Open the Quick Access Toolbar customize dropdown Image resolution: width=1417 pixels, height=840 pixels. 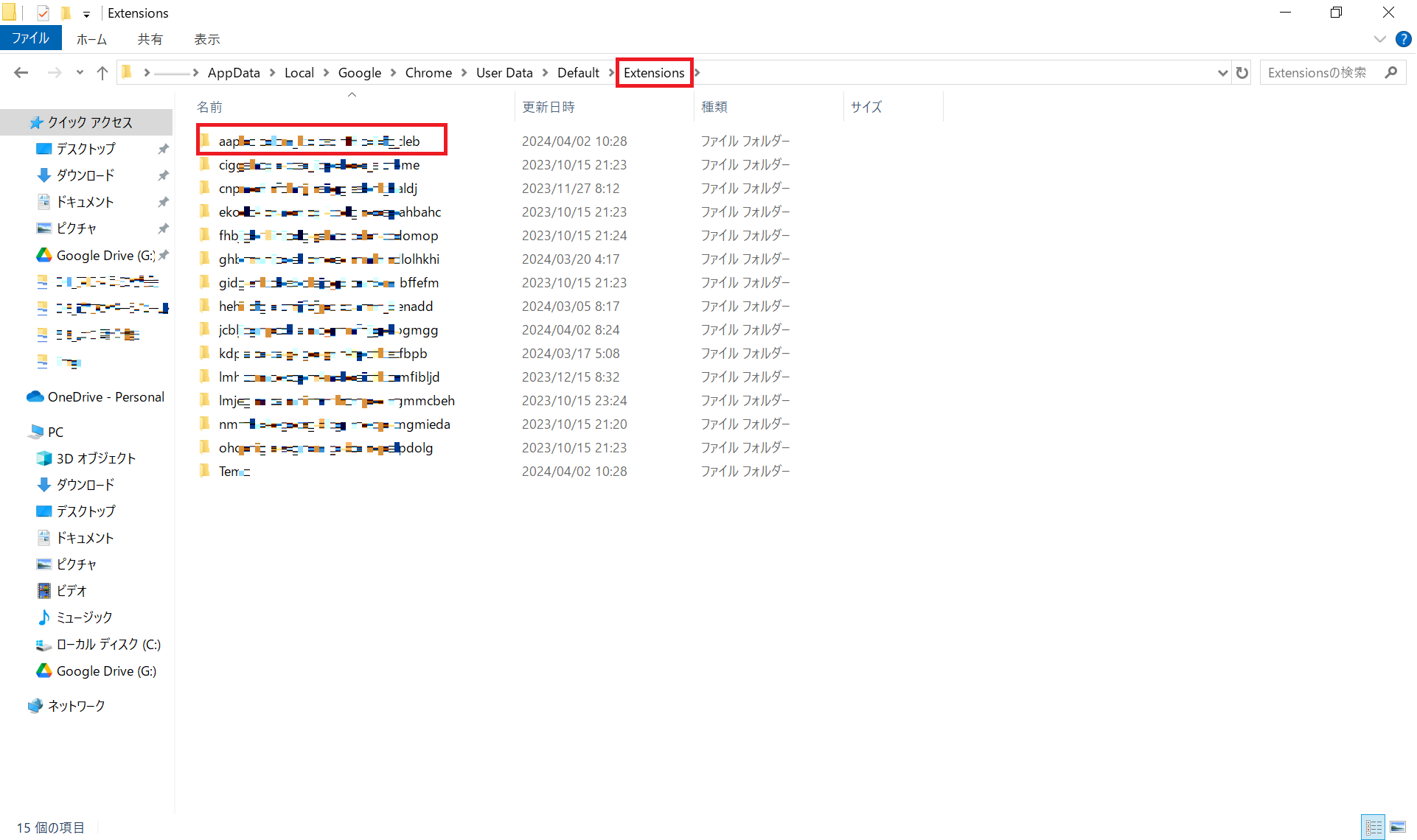tap(86, 13)
